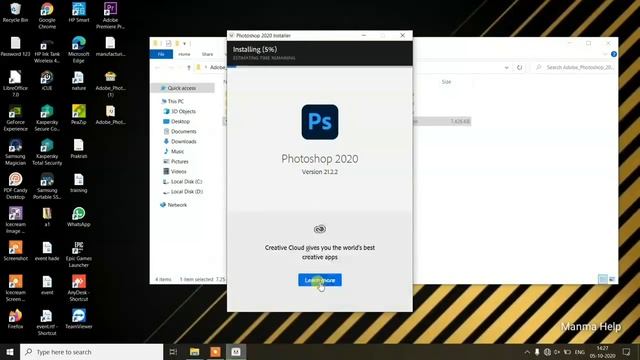Select GeForce Experience desktop icon

coord(16,118)
